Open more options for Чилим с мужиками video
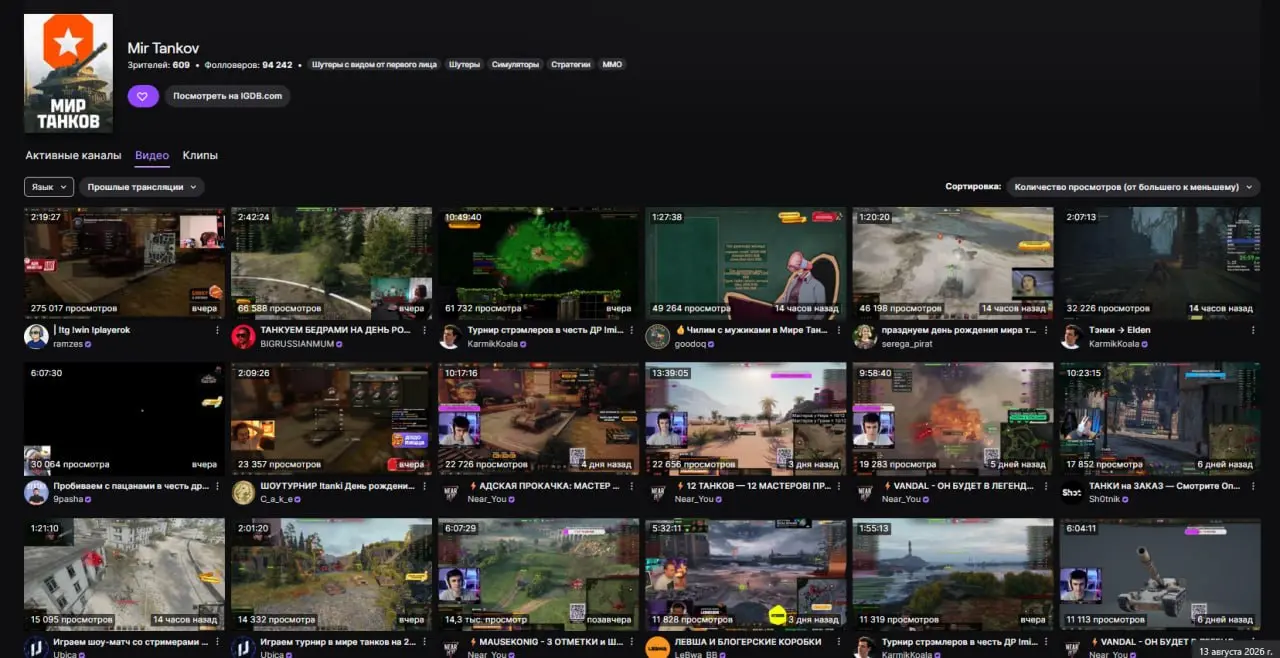Image resolution: width=1280 pixels, height=658 pixels. point(838,330)
